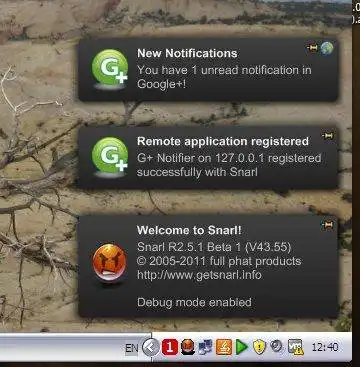Open the getsnarl.info link in Welcome popup
Screen dimensions: 360x367
[199, 275]
